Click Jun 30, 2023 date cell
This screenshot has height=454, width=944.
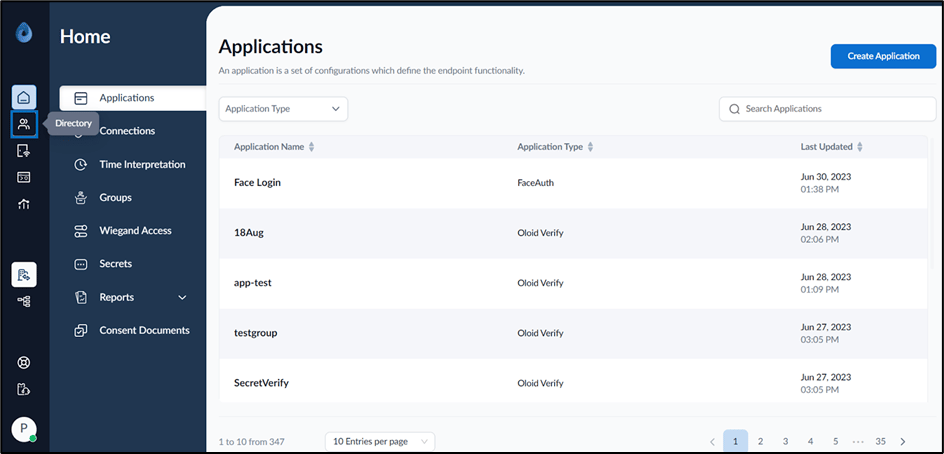pos(825,177)
